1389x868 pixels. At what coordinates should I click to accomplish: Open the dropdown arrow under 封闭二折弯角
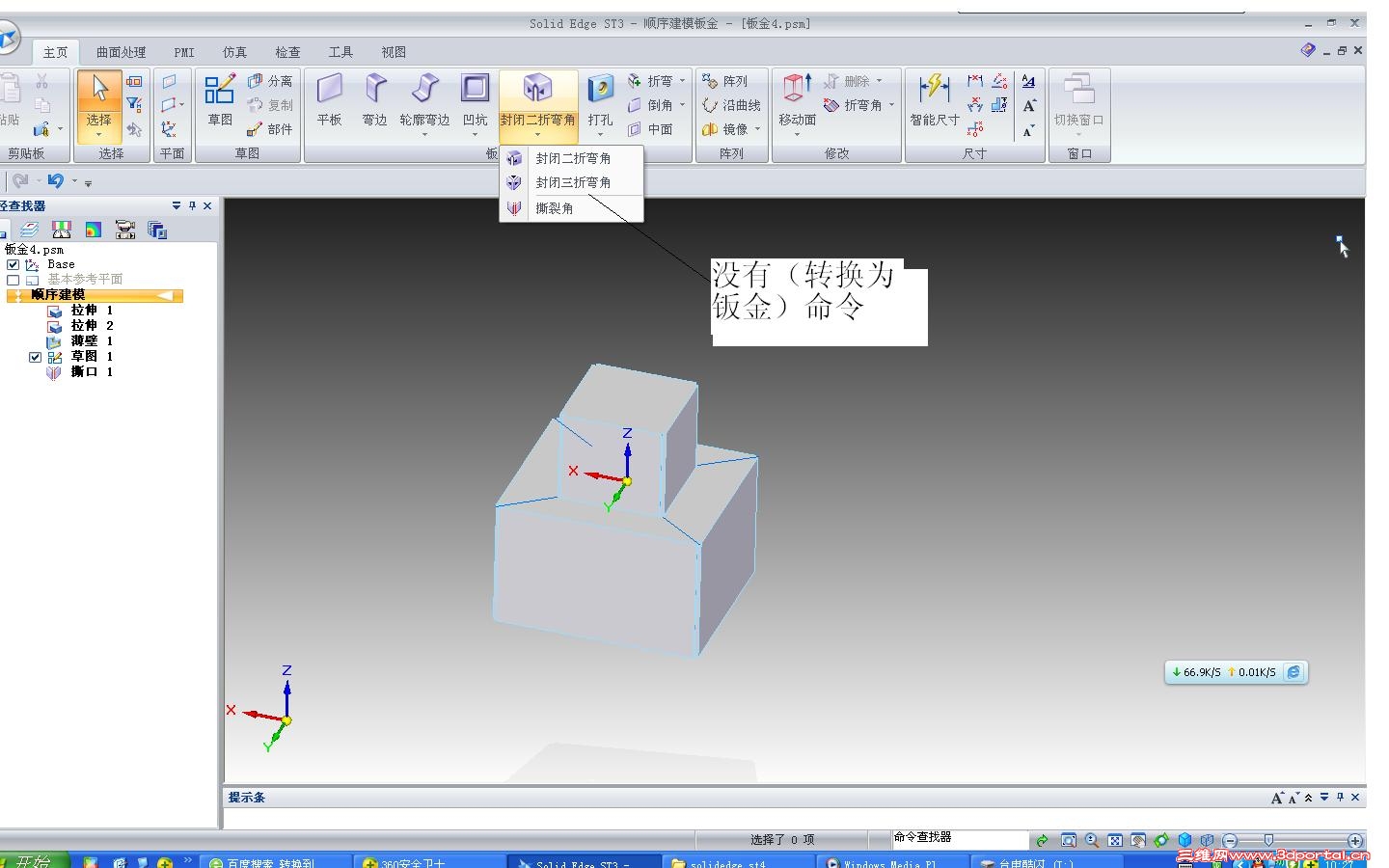click(x=537, y=134)
